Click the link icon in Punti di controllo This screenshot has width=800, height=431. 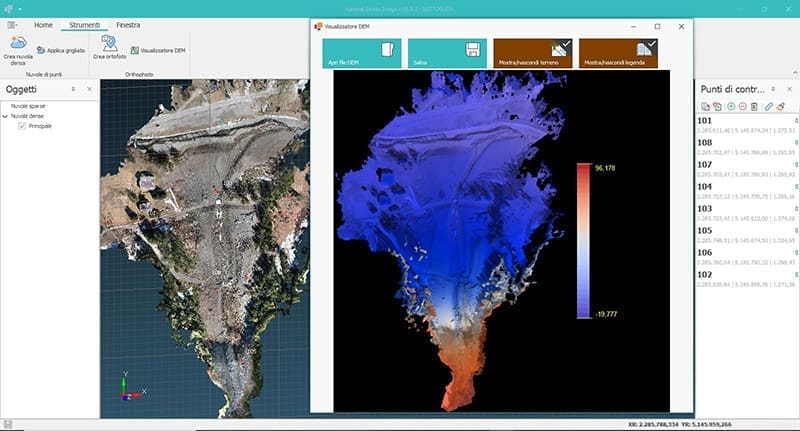click(768, 106)
